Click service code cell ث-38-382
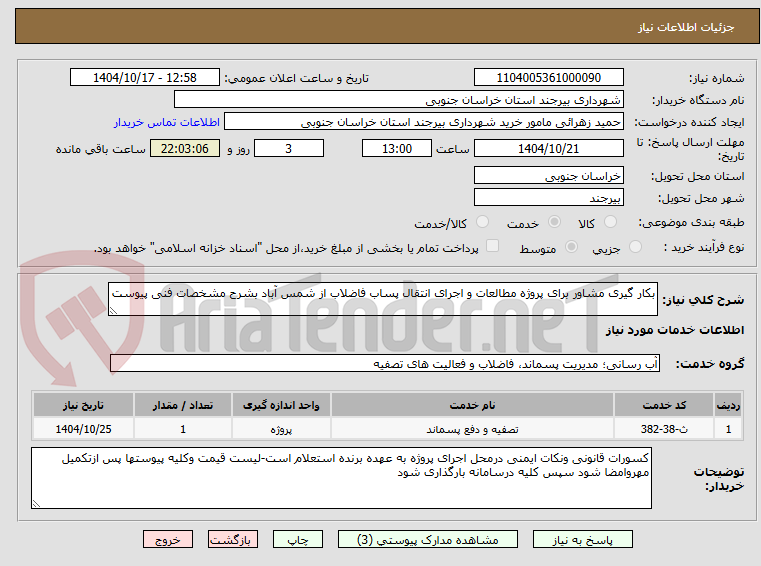 click(664, 429)
